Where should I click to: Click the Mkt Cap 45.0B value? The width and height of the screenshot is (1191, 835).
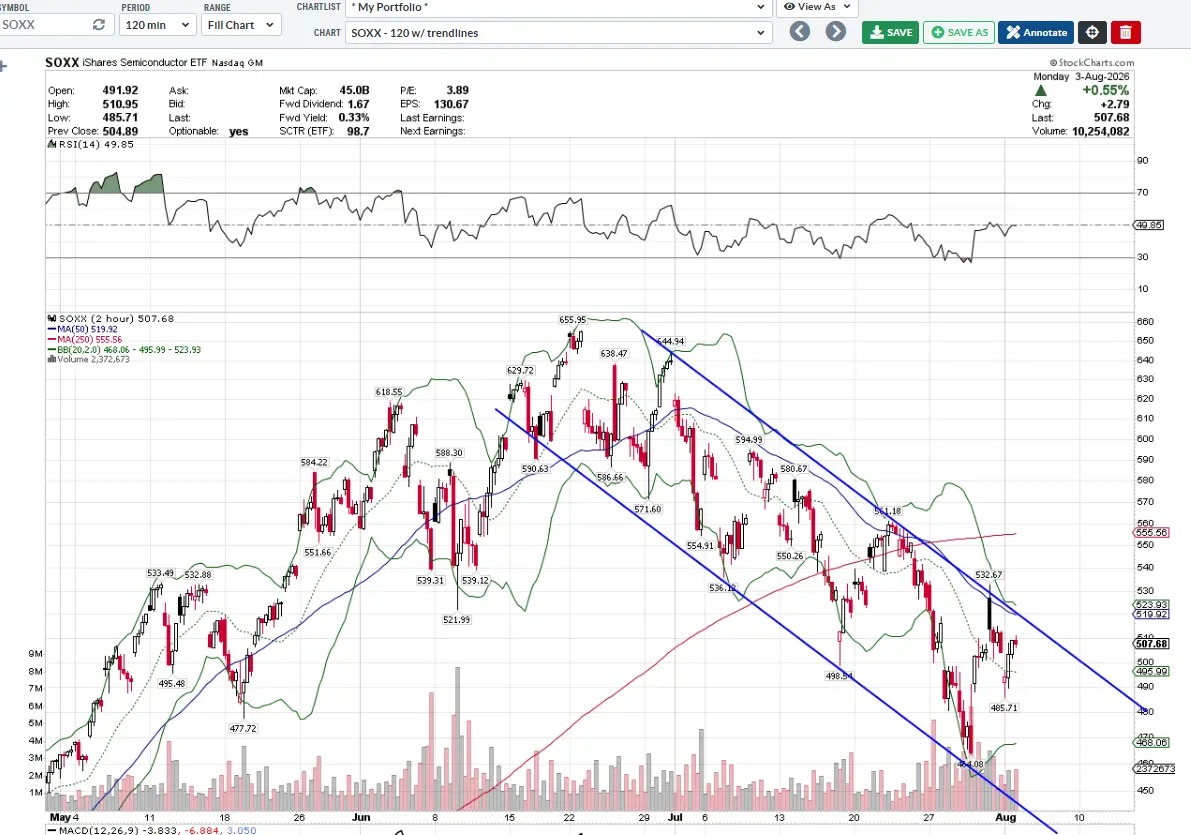point(354,90)
